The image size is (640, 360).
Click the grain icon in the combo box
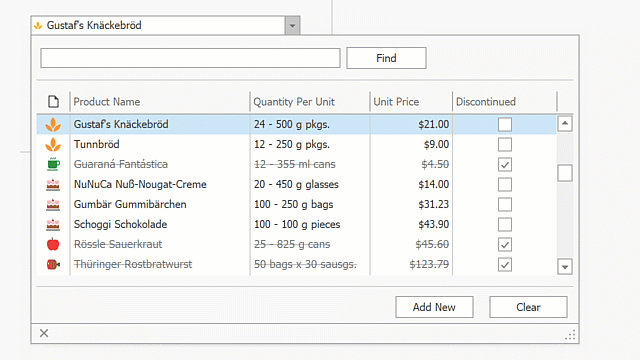(x=38, y=26)
